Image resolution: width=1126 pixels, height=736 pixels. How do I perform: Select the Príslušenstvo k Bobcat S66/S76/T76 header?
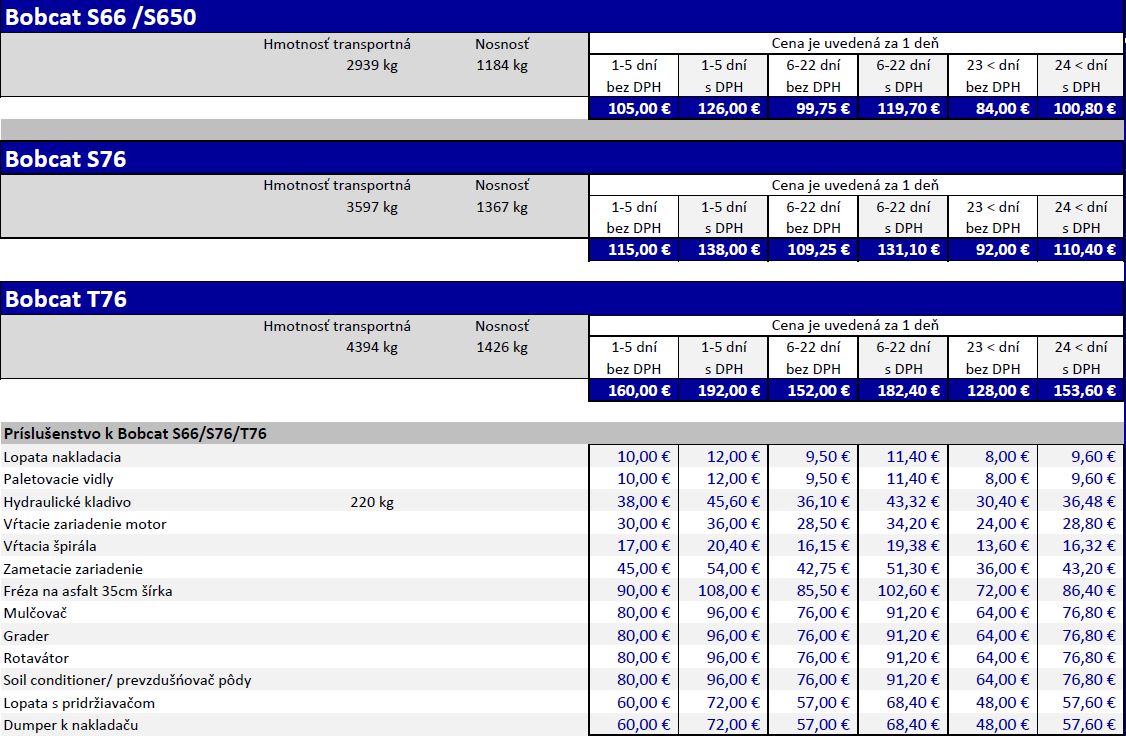point(135,434)
